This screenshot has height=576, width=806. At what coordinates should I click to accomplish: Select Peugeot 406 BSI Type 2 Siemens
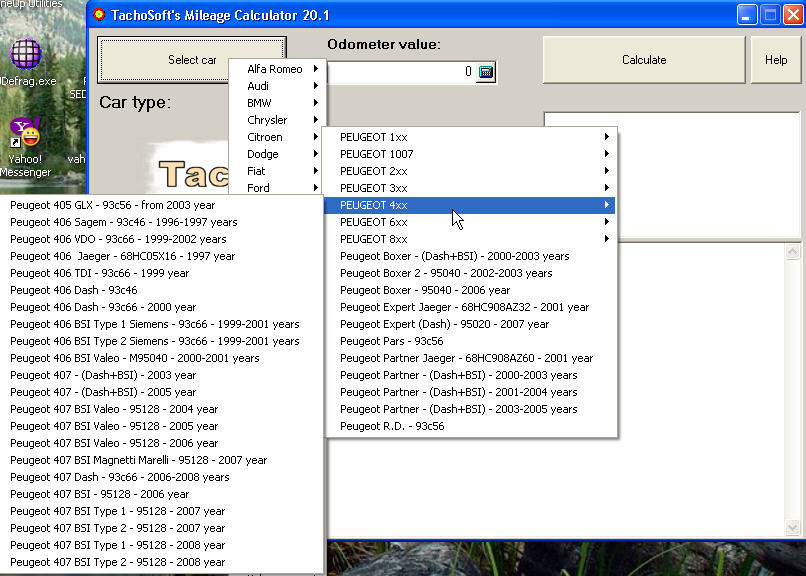point(161,340)
